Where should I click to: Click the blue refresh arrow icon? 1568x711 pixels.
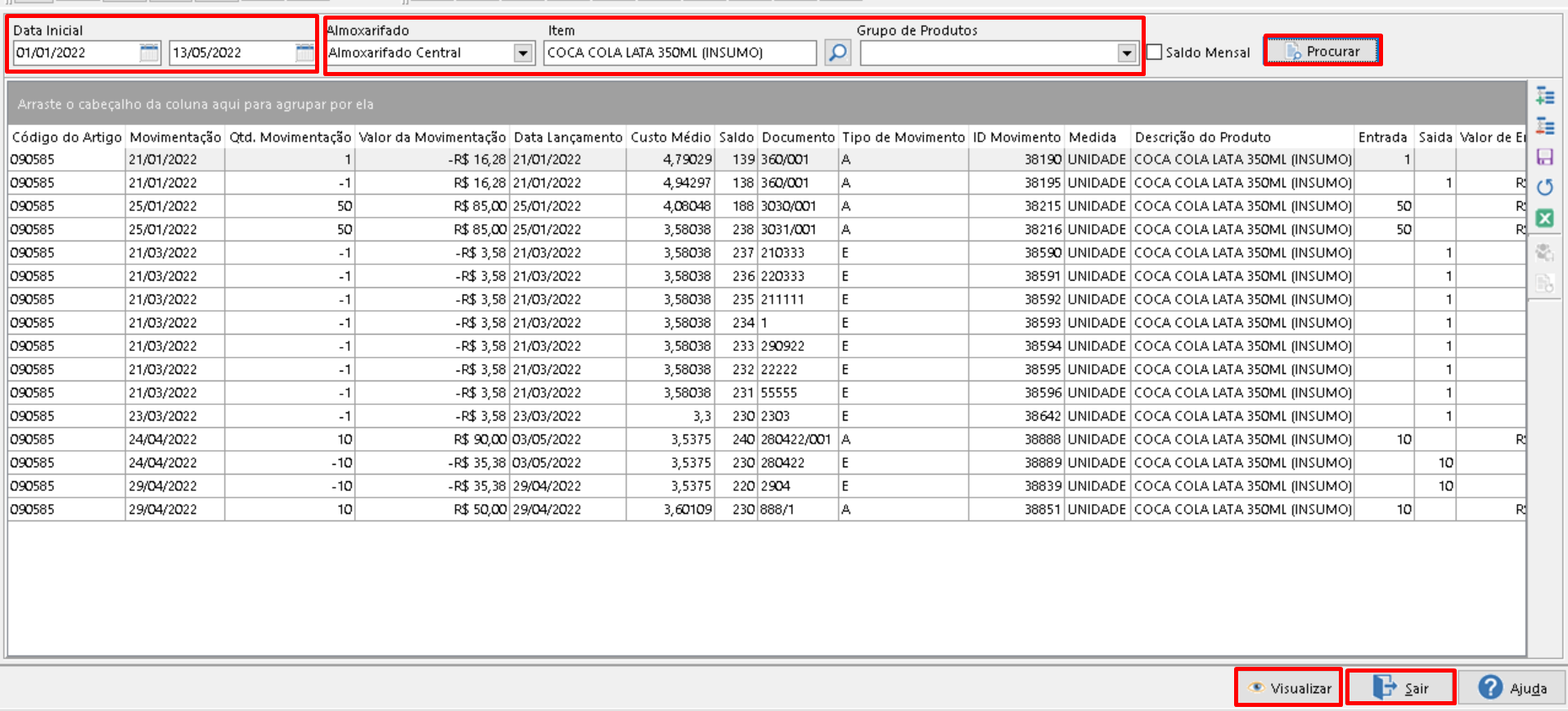click(1544, 187)
